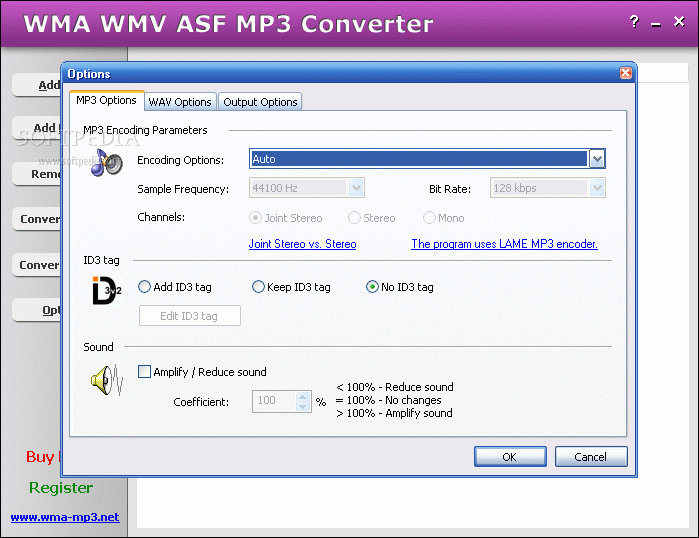Click the first Add button in main window

[x=37, y=85]
